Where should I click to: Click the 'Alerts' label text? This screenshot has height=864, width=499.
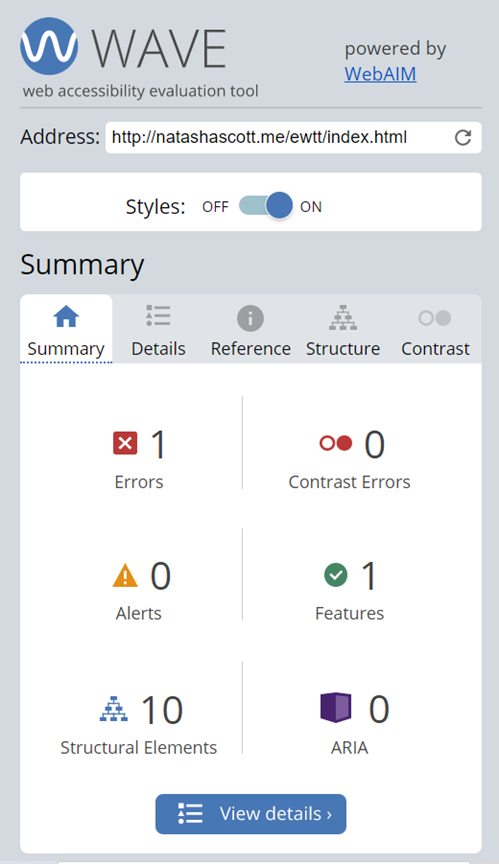pyautogui.click(x=139, y=613)
